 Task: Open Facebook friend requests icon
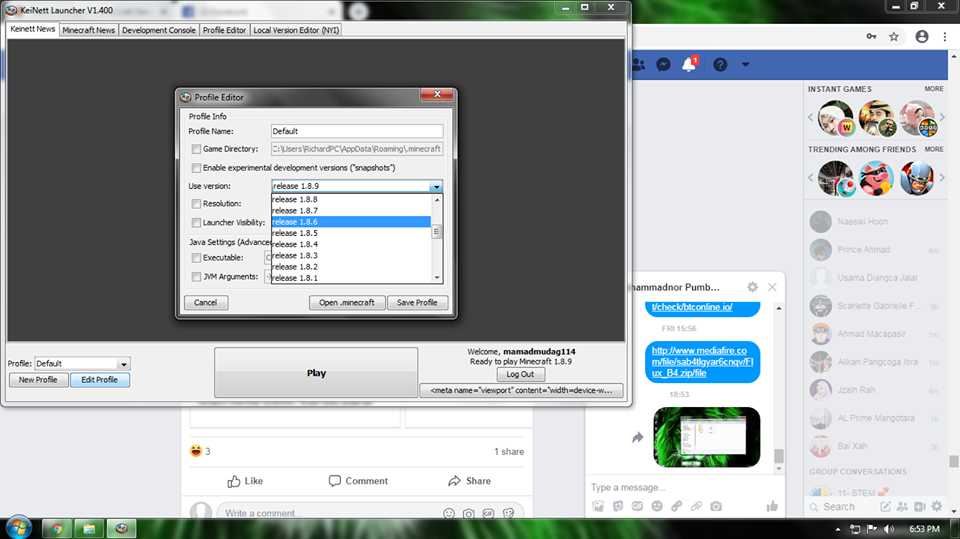(639, 64)
